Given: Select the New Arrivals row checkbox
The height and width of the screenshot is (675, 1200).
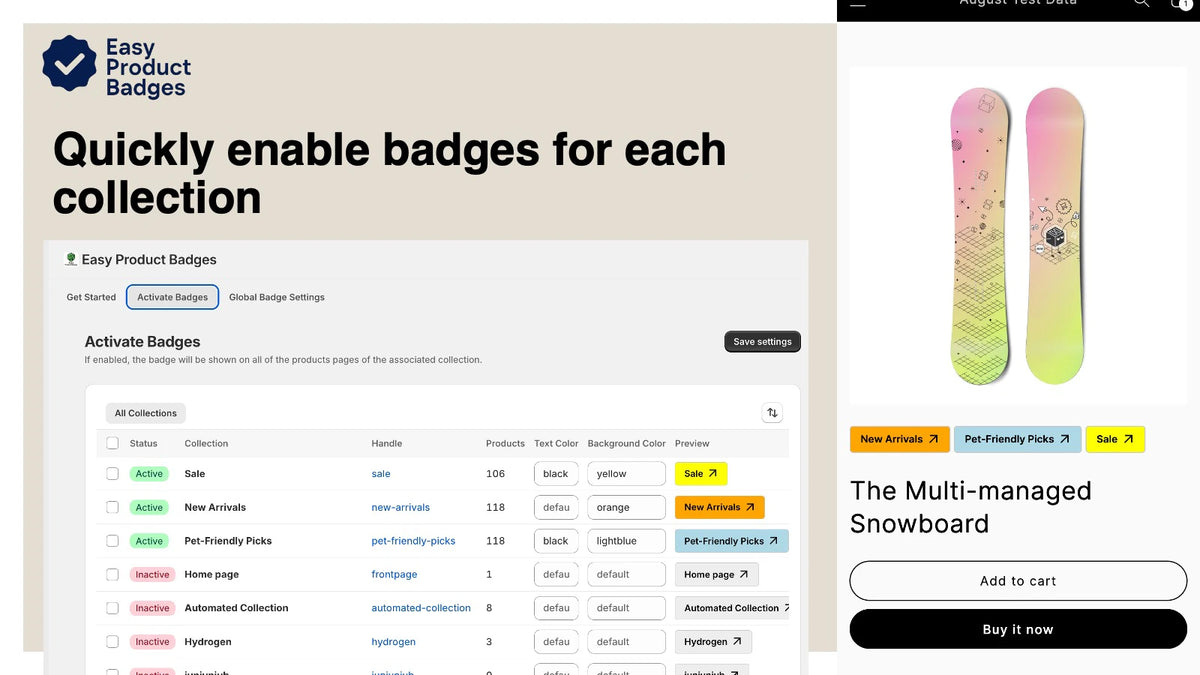Looking at the screenshot, I should click(112, 508).
